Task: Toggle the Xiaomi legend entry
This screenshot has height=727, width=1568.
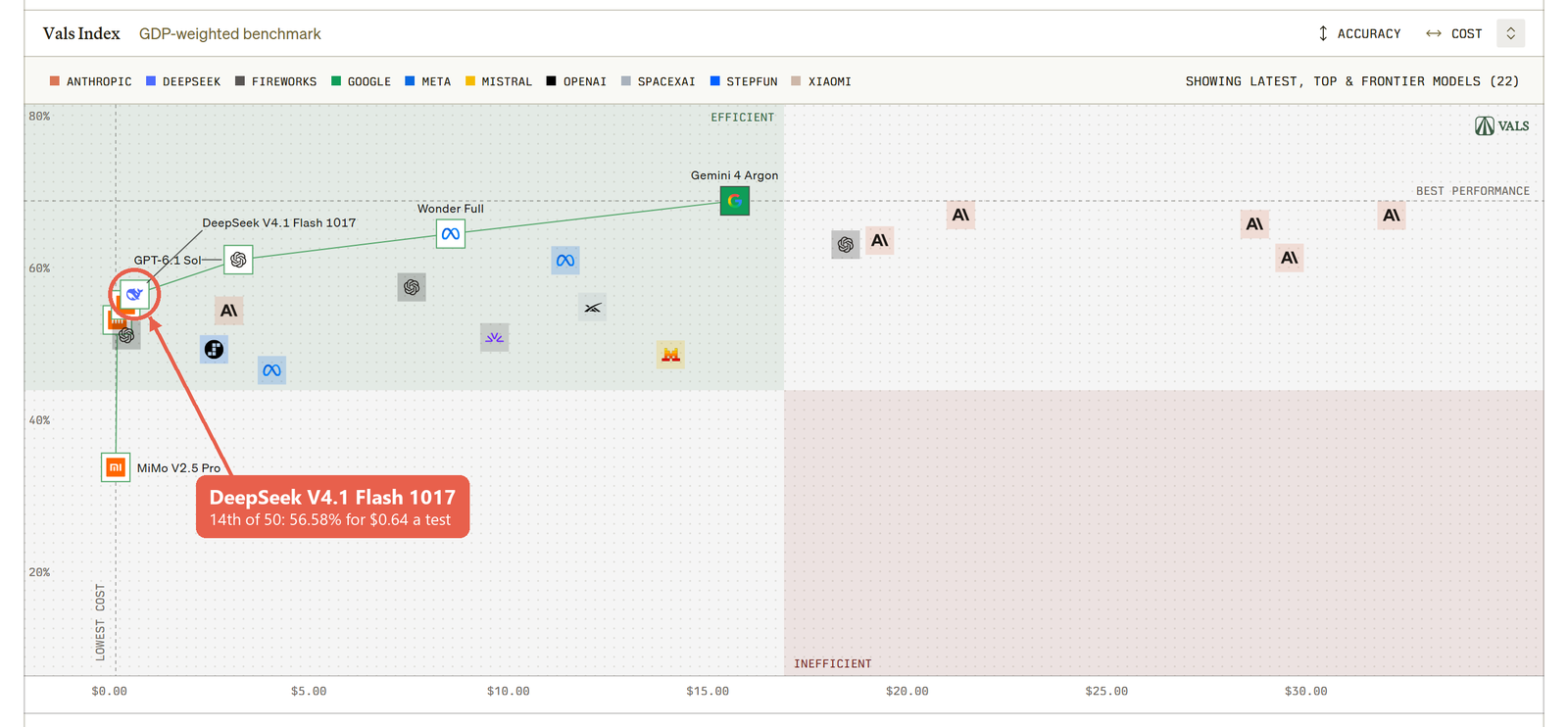Action: pyautogui.click(x=821, y=81)
